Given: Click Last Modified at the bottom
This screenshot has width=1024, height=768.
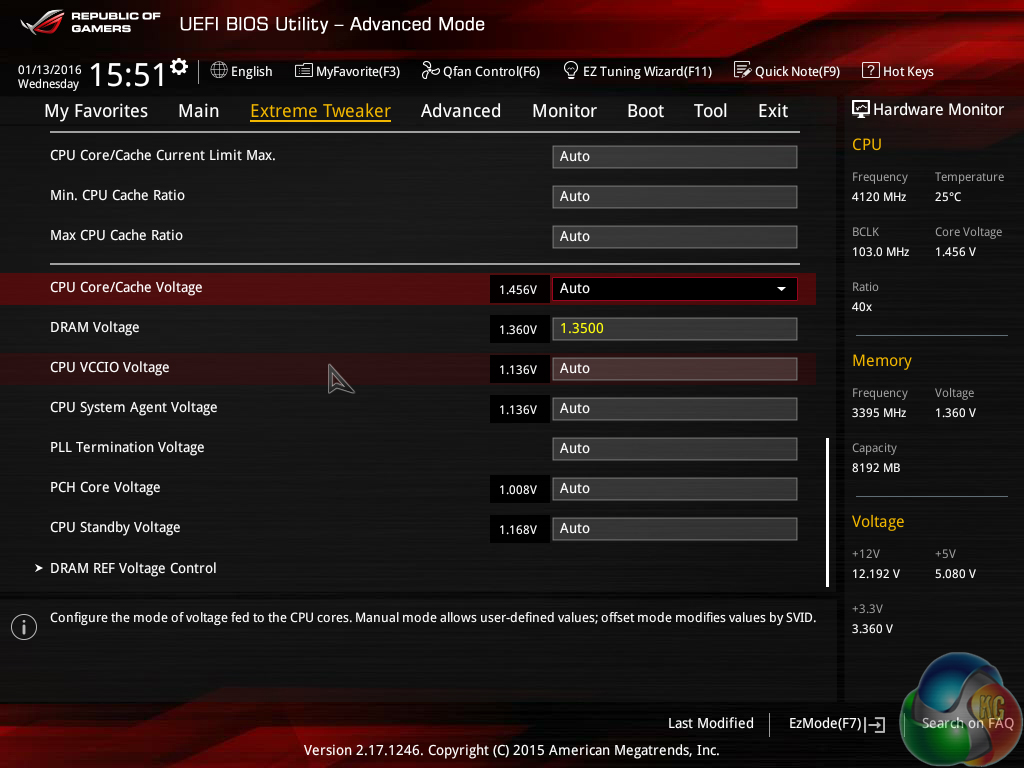Looking at the screenshot, I should (711, 723).
